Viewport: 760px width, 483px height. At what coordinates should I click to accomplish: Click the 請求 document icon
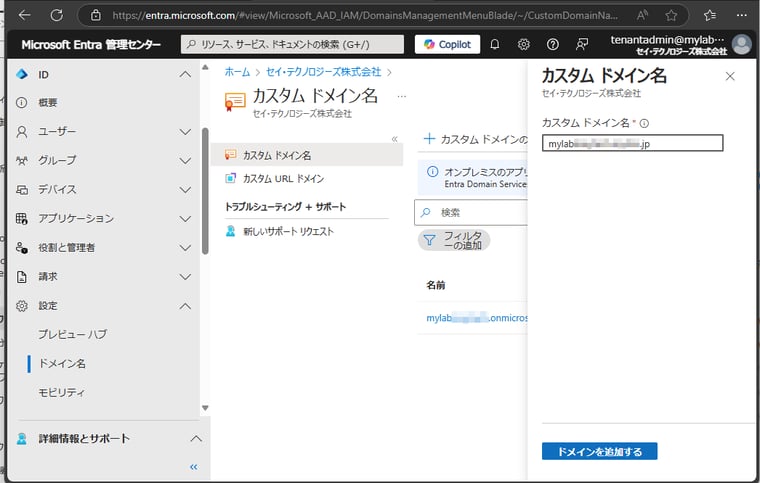click(22, 277)
